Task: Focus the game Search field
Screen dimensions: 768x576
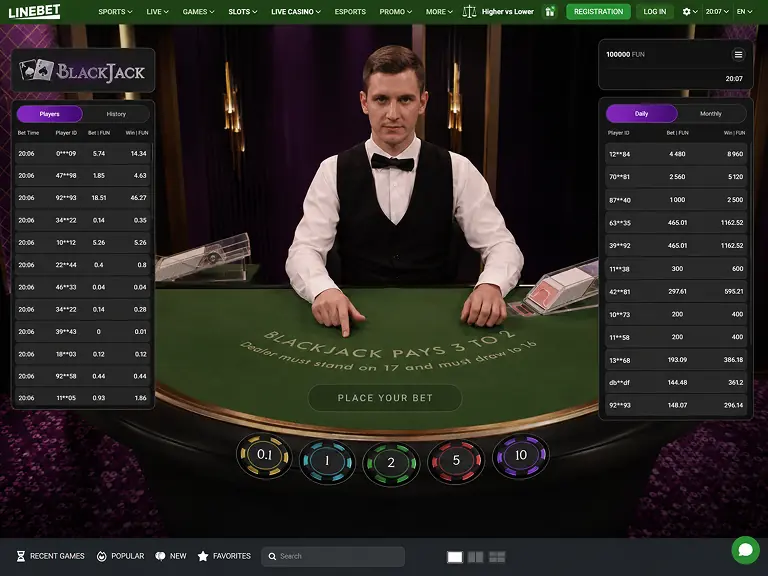Action: tap(333, 556)
